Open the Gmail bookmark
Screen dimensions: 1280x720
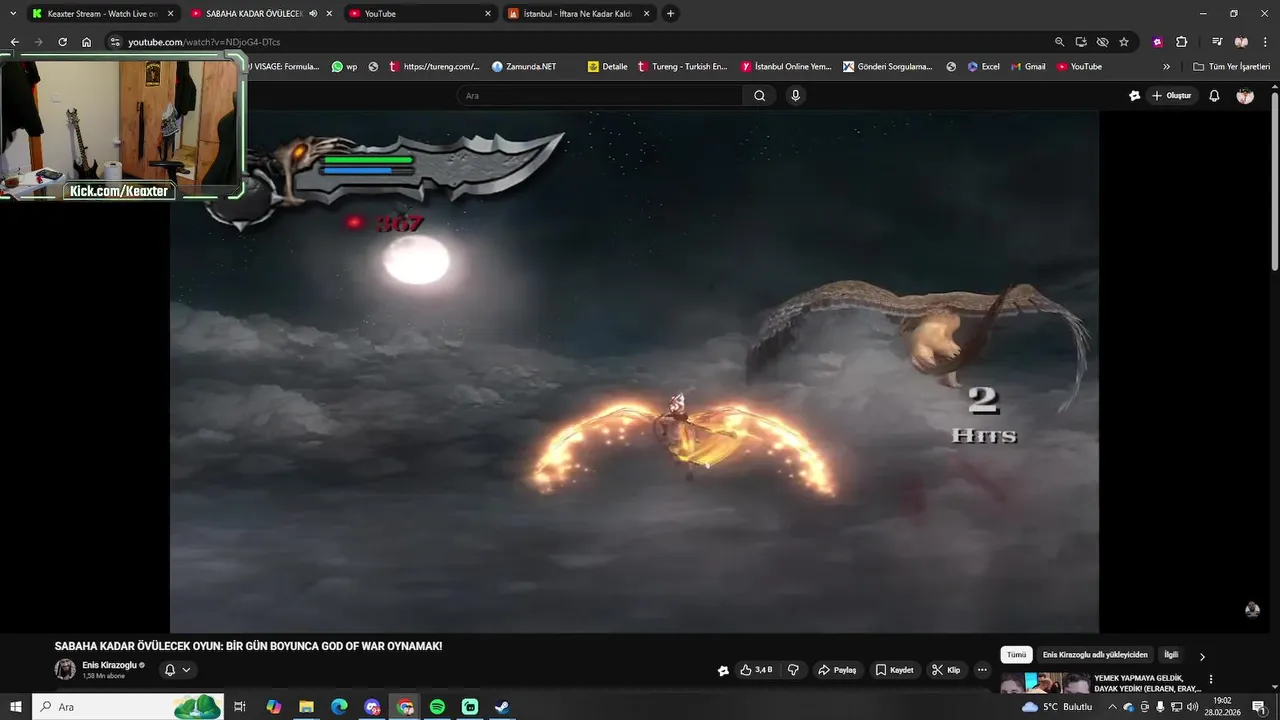click(x=1027, y=67)
